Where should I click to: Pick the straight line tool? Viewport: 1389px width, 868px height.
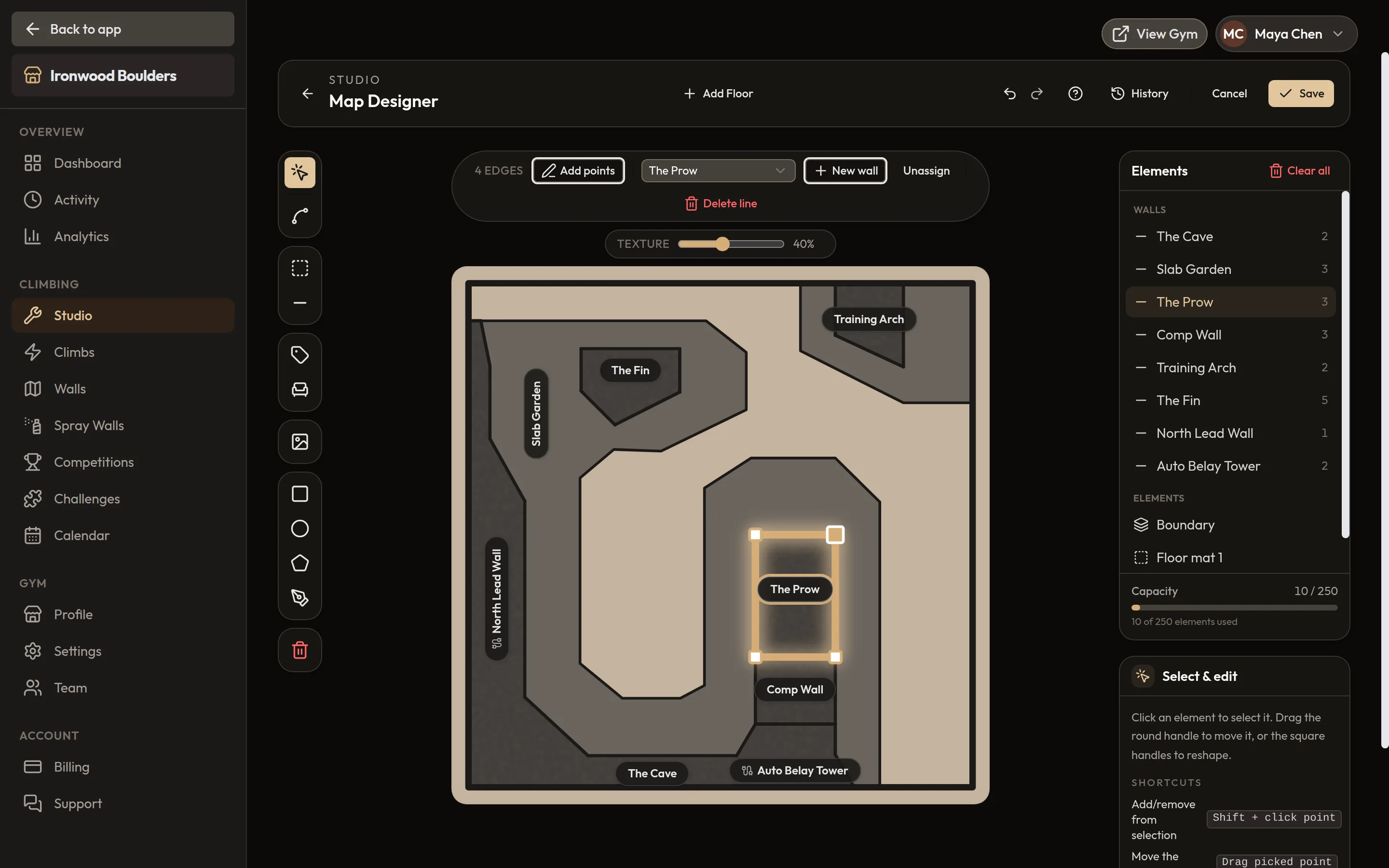point(300,303)
